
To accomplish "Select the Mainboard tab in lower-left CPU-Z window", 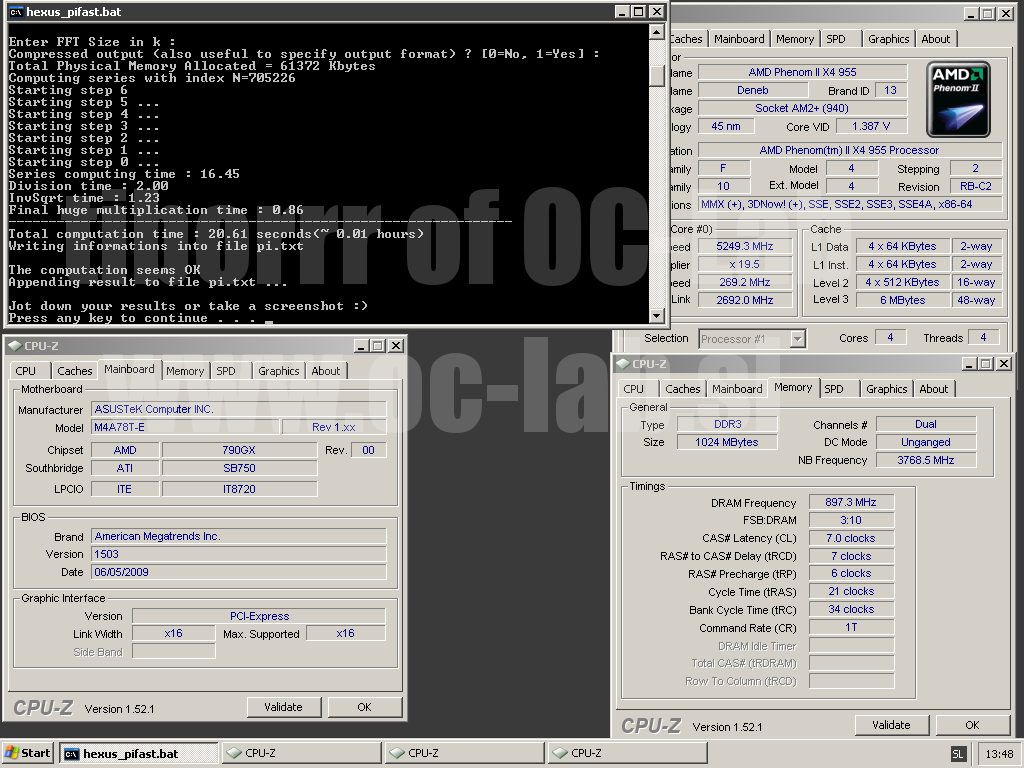I will coord(129,370).
